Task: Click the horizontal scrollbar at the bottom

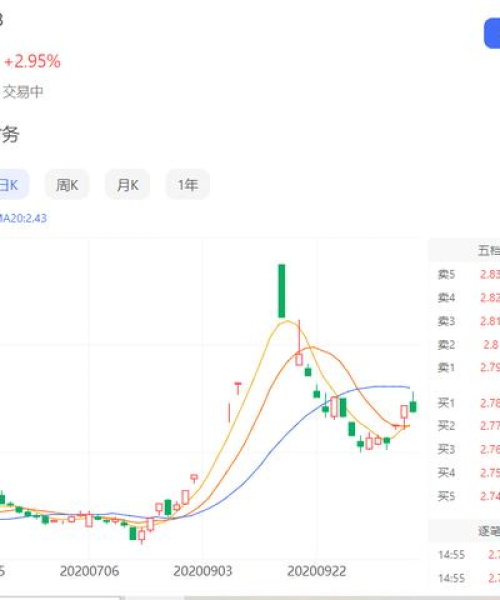Action: click(x=250, y=598)
